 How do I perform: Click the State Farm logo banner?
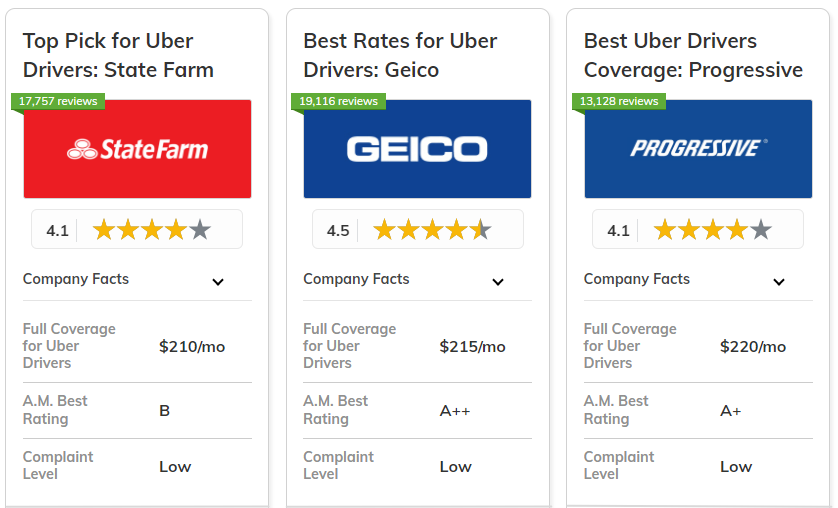coord(137,150)
